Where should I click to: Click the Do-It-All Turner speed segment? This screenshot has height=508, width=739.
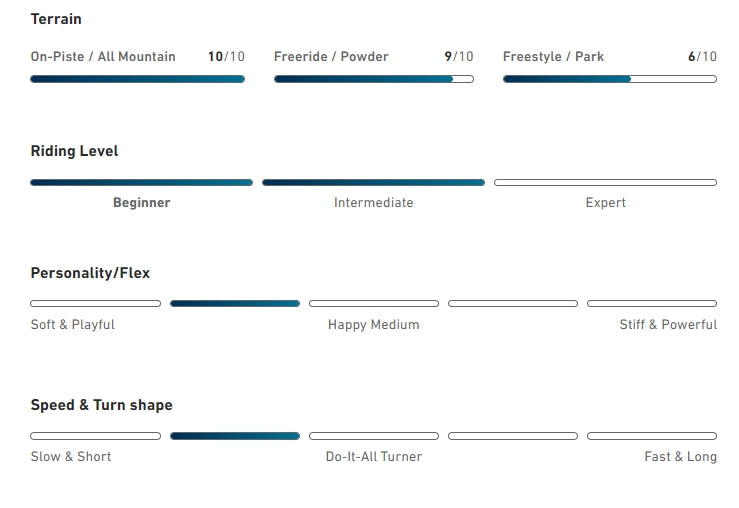[374, 436]
